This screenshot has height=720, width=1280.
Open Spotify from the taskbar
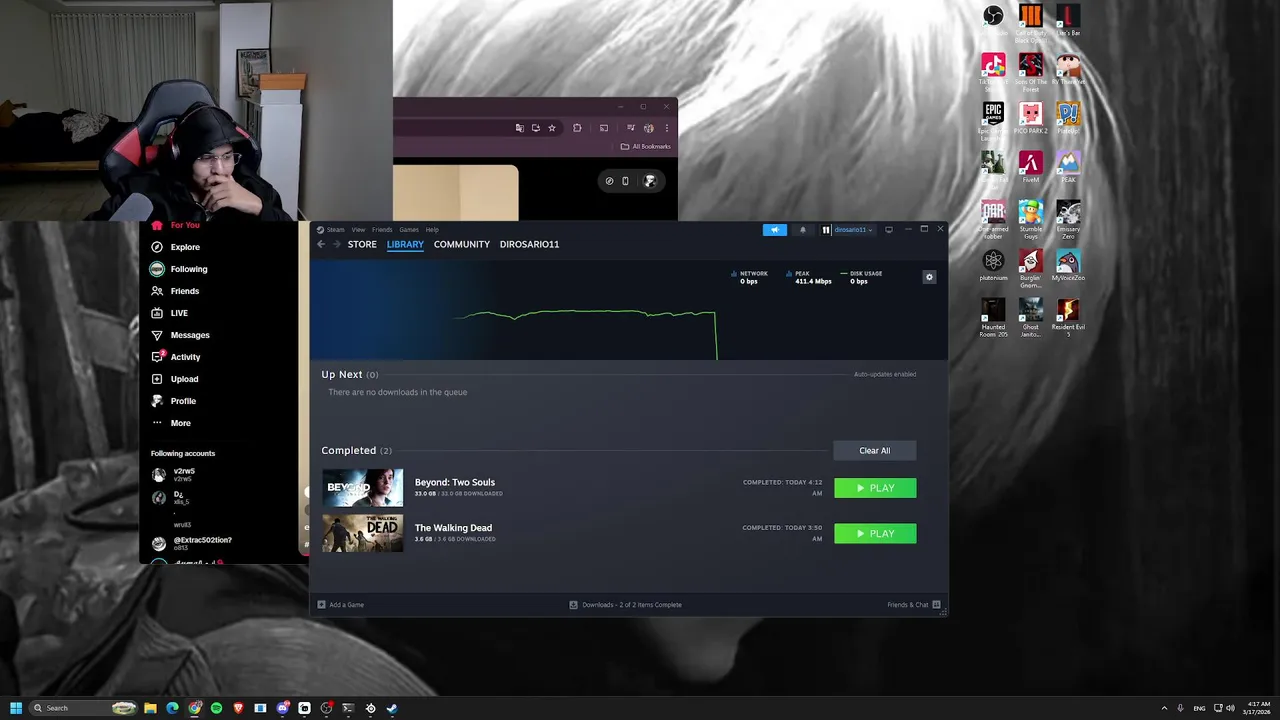(x=216, y=708)
